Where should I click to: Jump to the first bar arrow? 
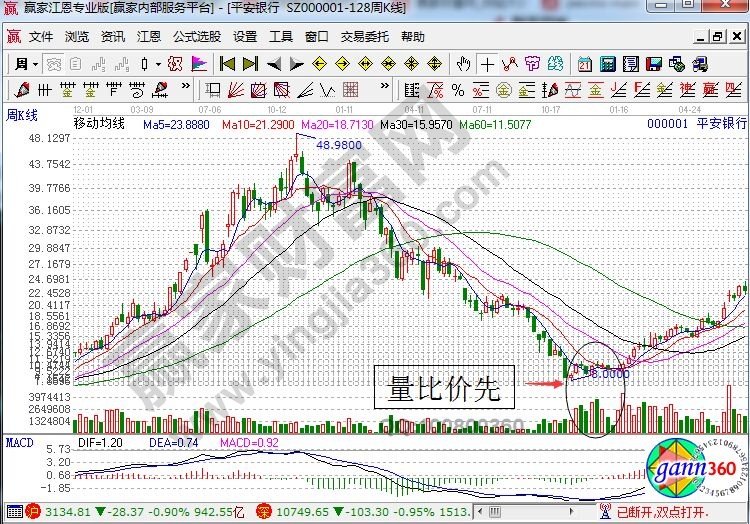226,64
